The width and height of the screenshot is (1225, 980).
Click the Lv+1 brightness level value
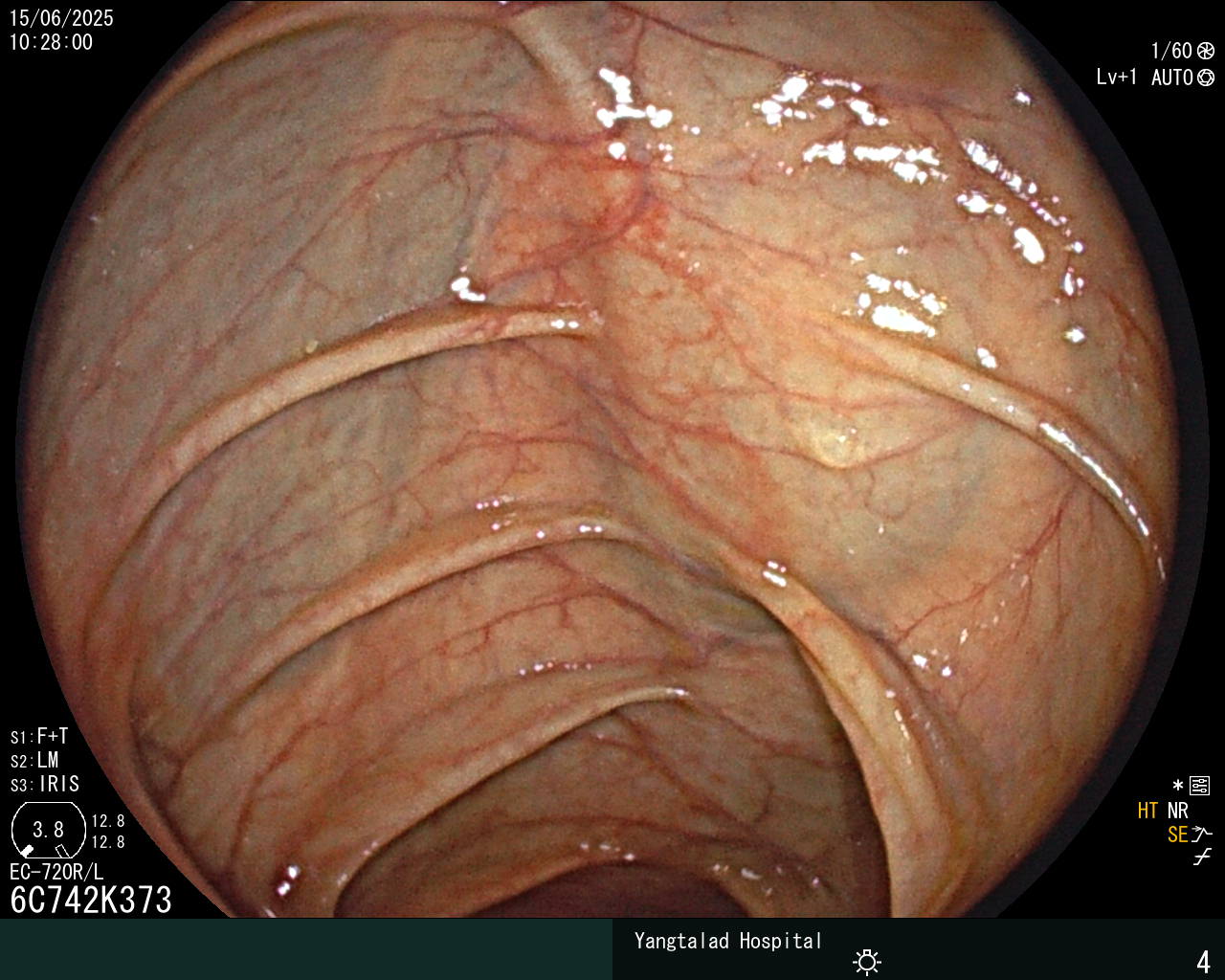(1117, 78)
